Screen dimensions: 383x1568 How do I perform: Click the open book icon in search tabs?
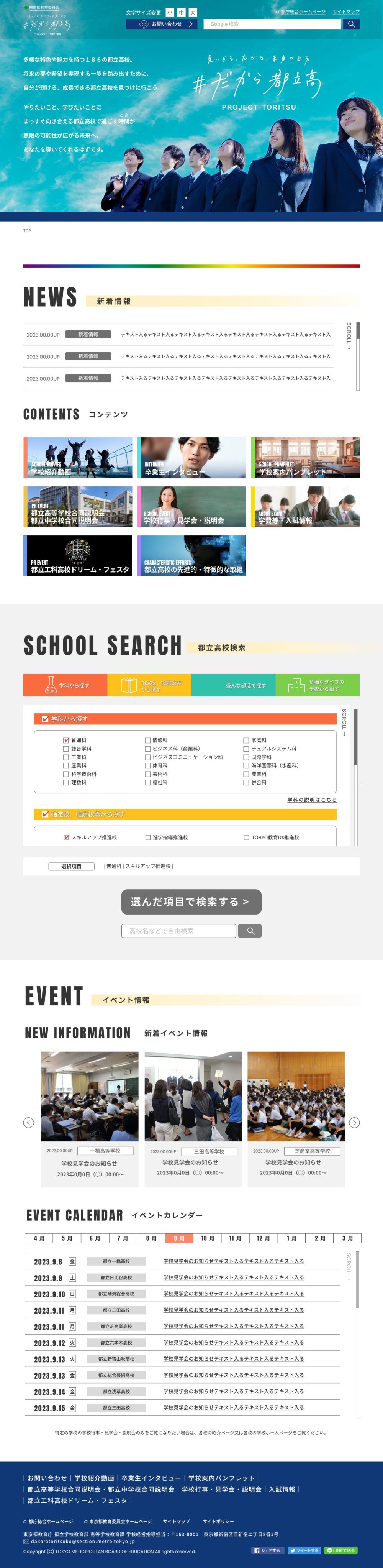point(129,685)
